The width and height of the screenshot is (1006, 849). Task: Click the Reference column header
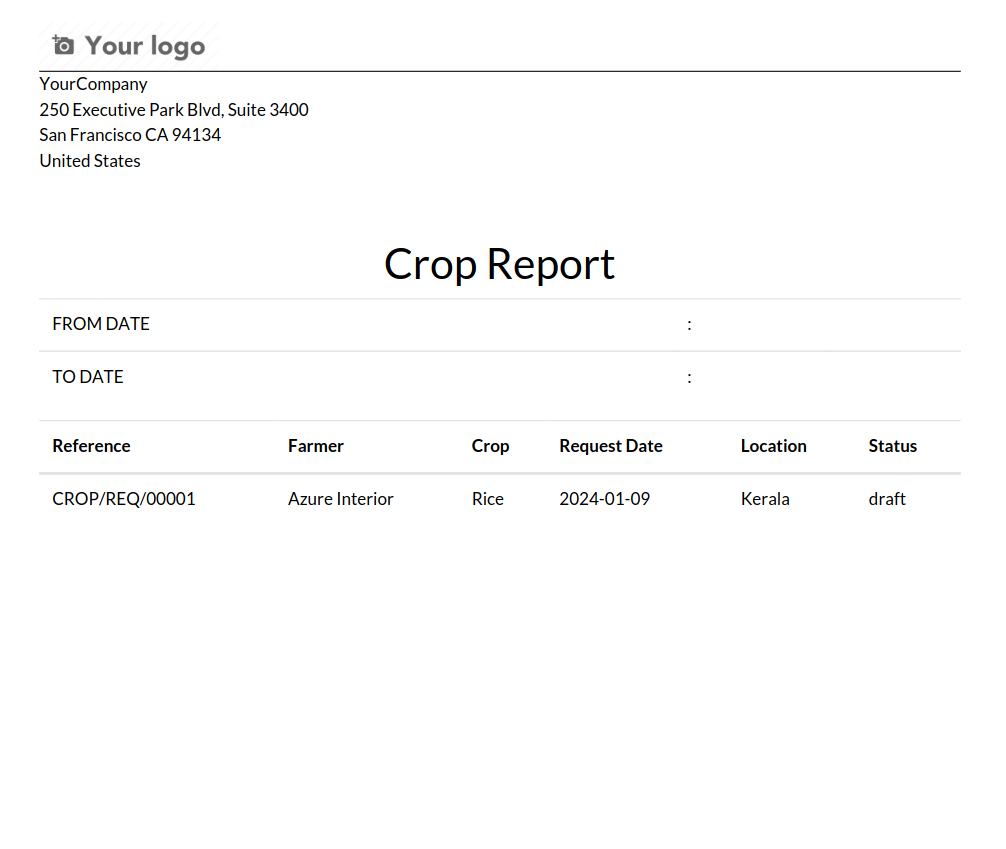(91, 446)
